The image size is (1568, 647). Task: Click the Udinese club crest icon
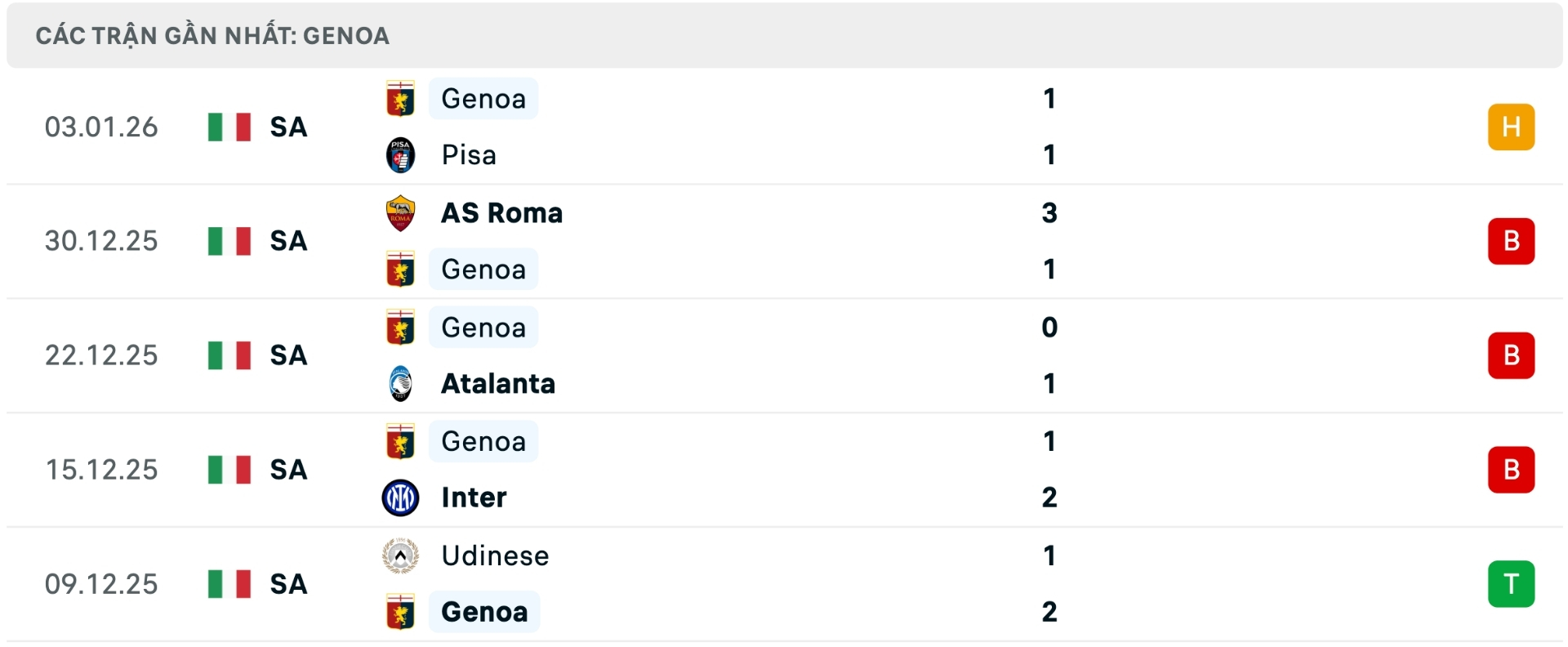[x=400, y=556]
